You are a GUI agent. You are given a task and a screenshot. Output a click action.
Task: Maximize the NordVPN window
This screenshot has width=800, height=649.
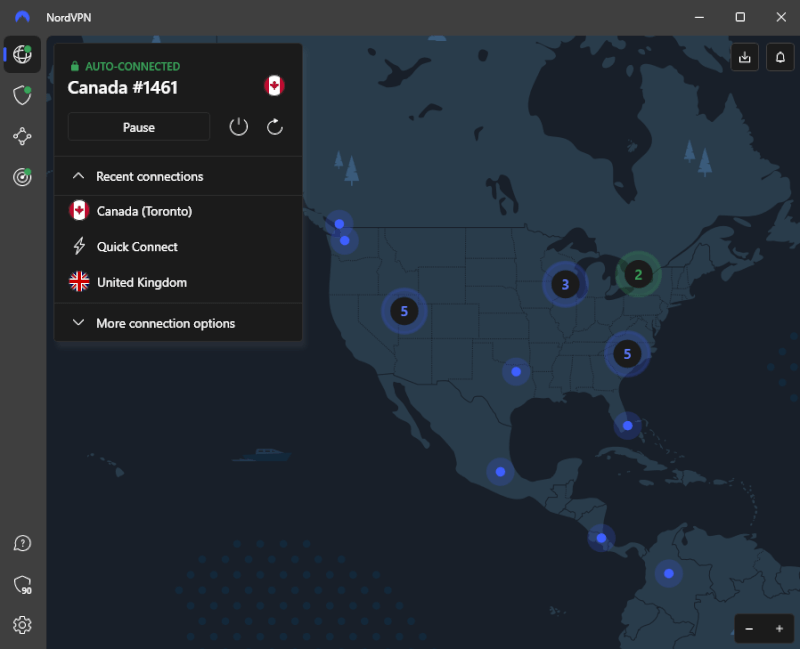[740, 17]
